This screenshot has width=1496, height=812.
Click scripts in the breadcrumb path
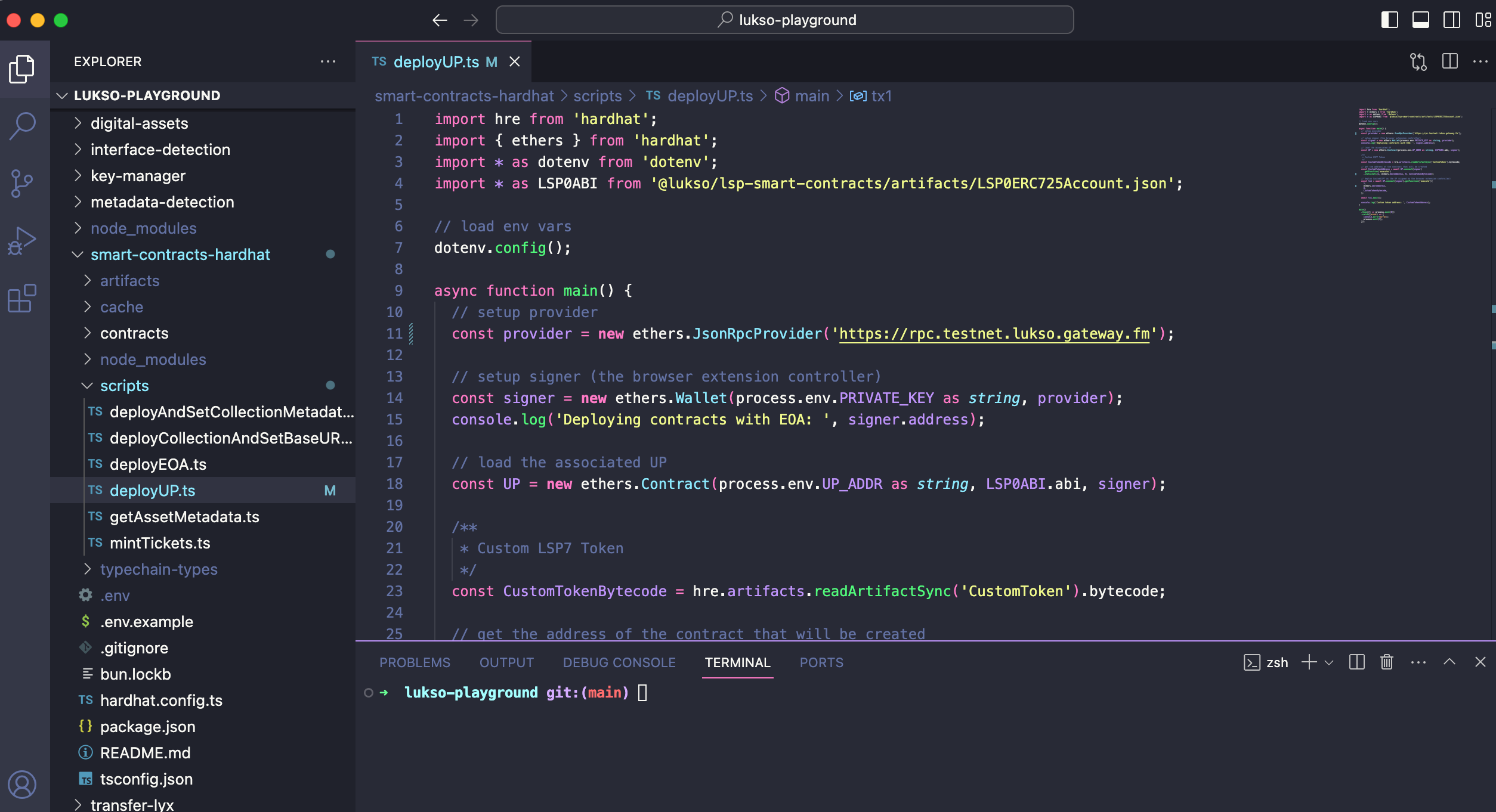point(598,96)
